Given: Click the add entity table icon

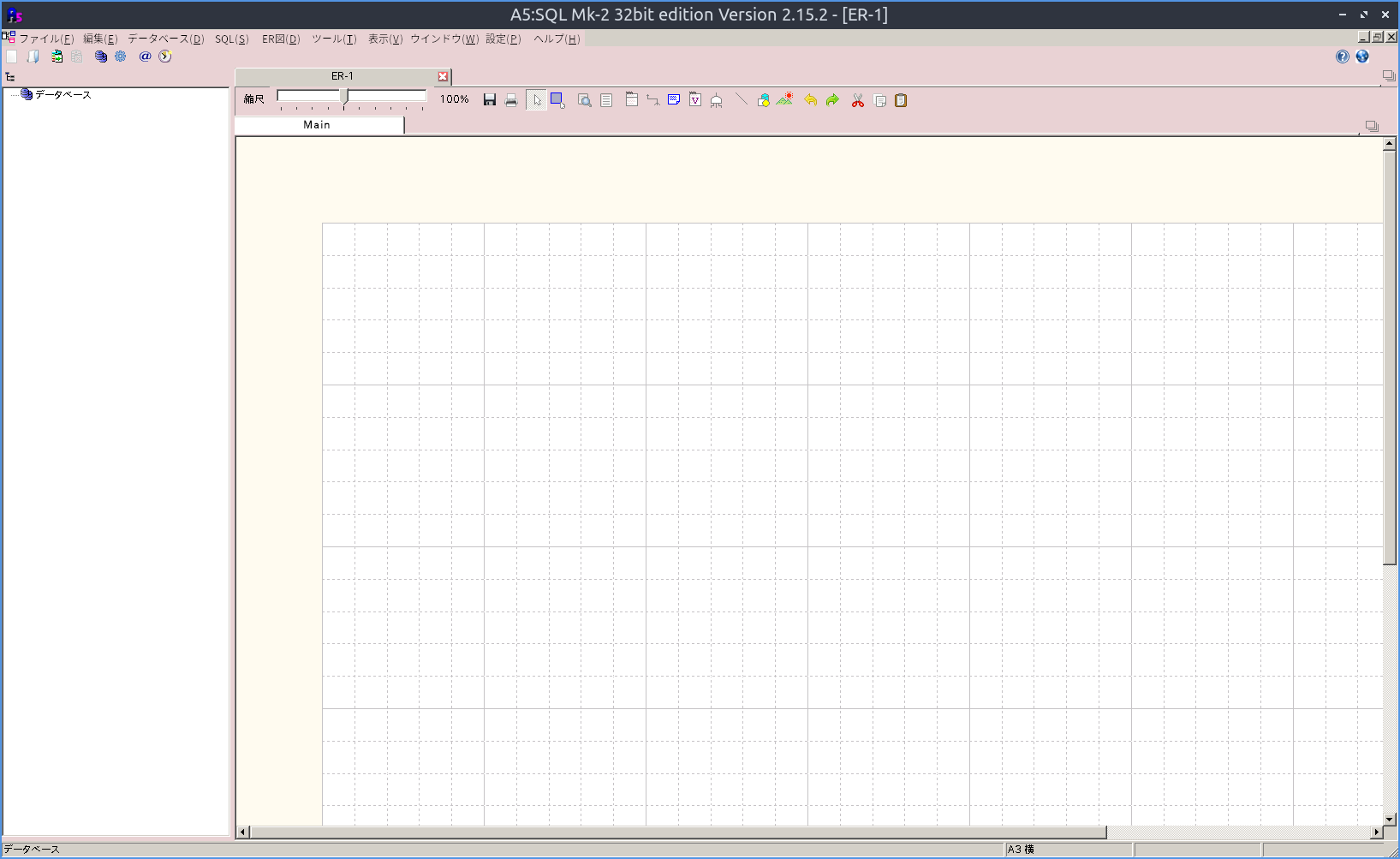Looking at the screenshot, I should point(631,99).
